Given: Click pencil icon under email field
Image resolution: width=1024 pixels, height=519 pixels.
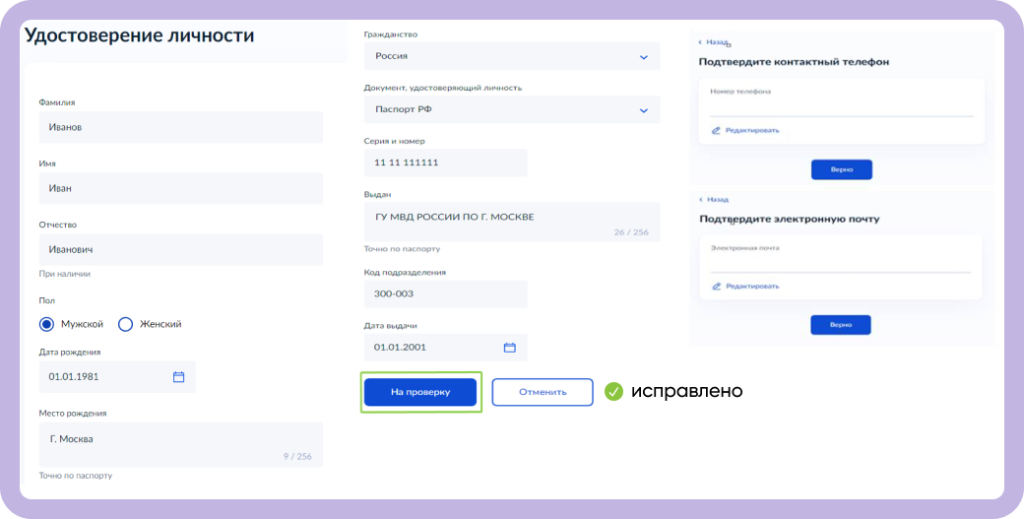Looking at the screenshot, I should (716, 286).
